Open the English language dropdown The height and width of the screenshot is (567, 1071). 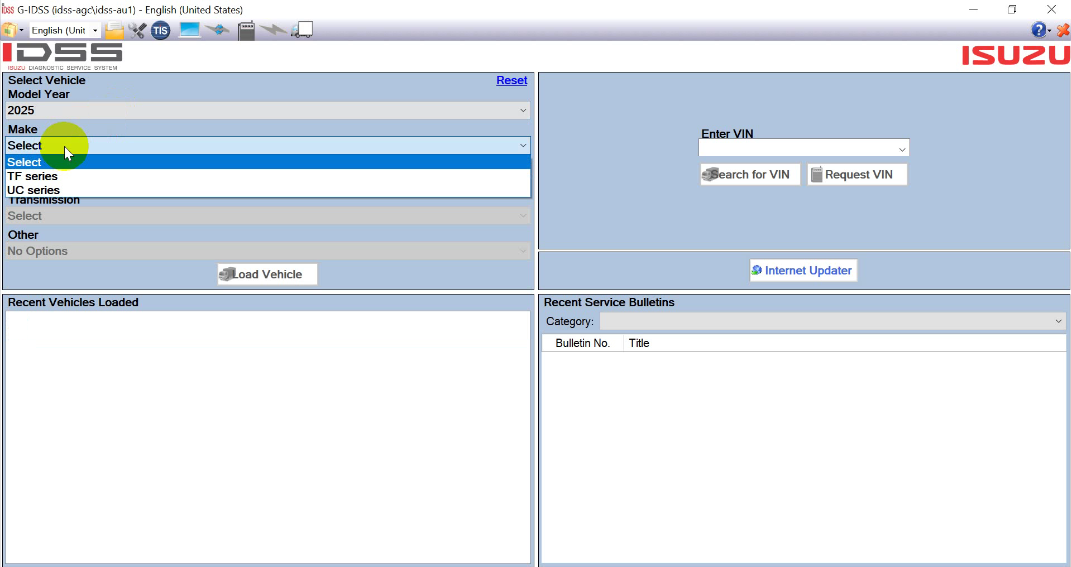tap(65, 30)
